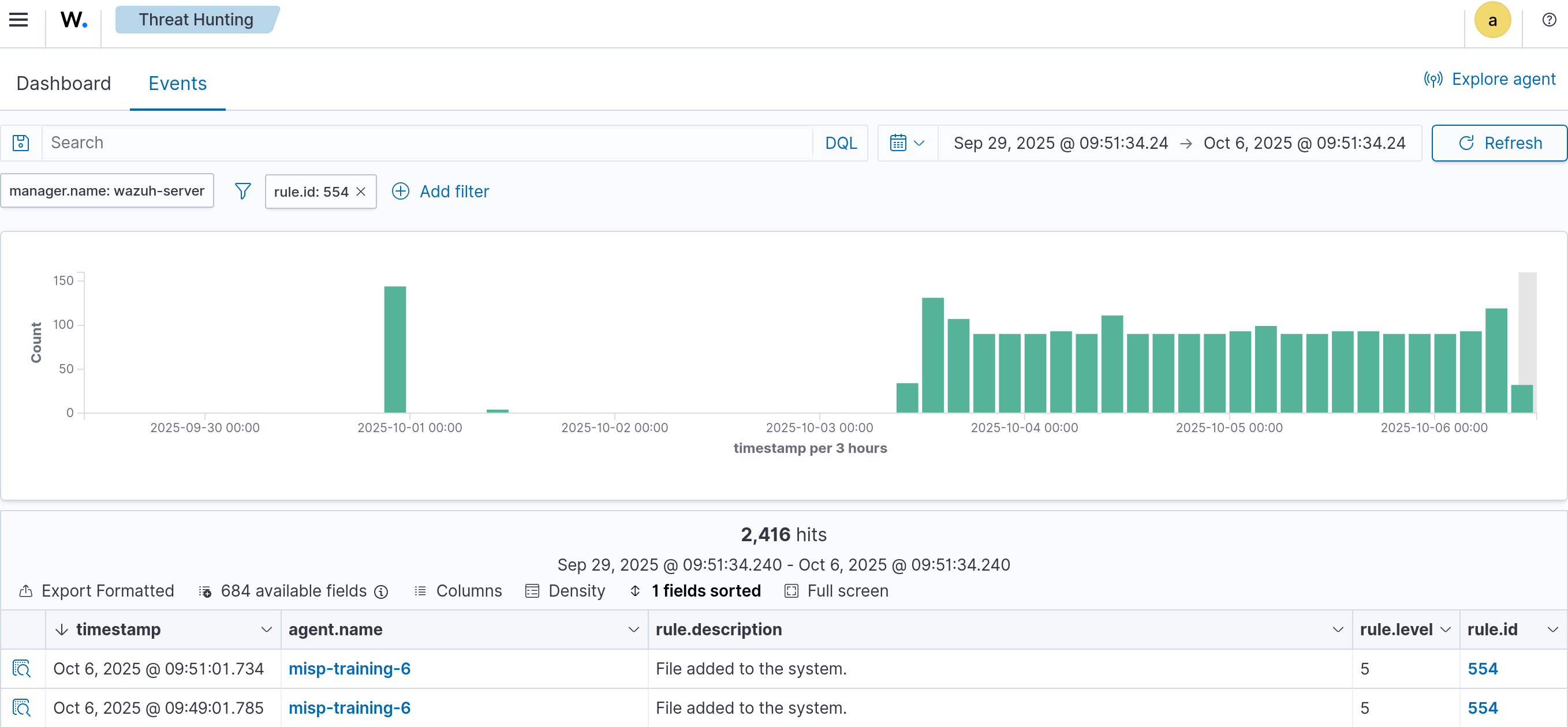1568x727 pixels.
Task: Open the help icon in header
Action: (1548, 20)
